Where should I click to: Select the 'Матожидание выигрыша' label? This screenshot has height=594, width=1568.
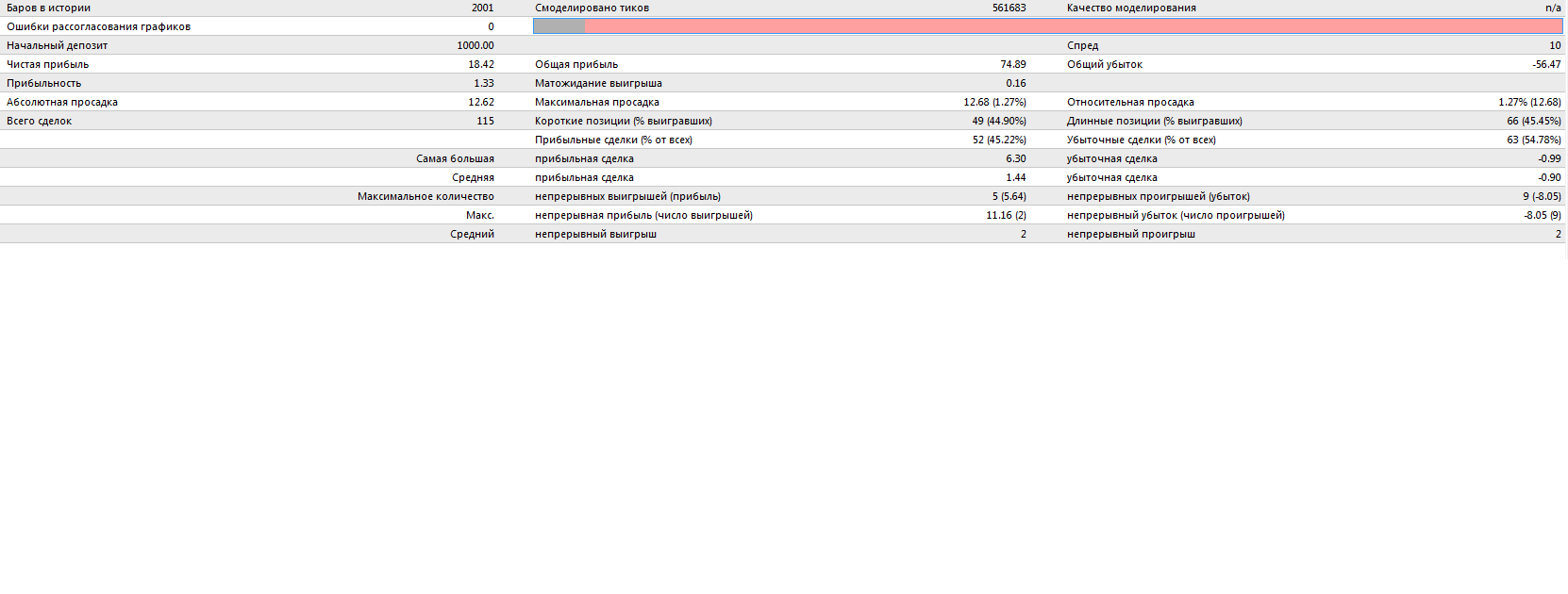coord(598,83)
